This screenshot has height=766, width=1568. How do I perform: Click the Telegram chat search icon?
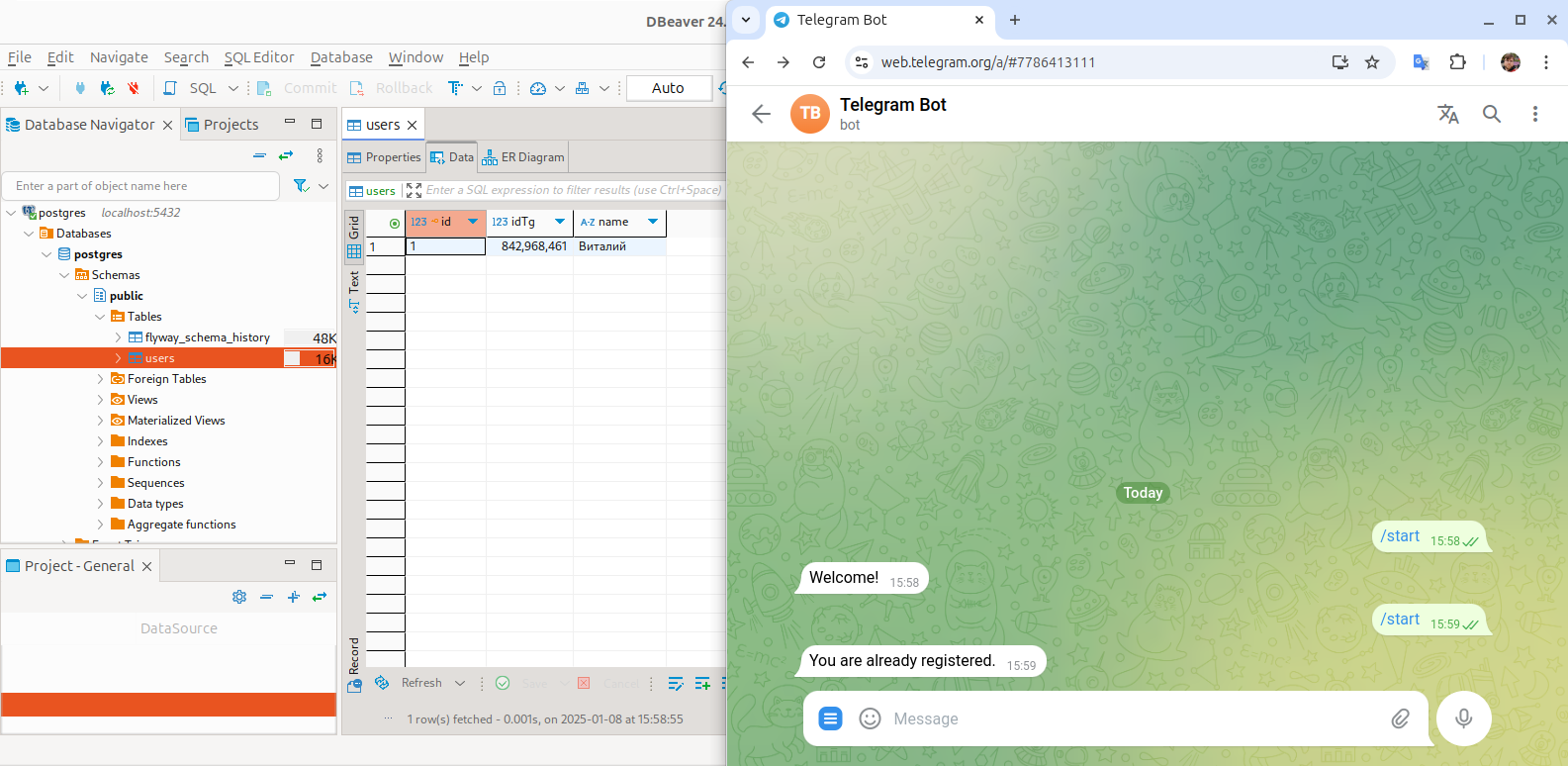tap(1492, 114)
